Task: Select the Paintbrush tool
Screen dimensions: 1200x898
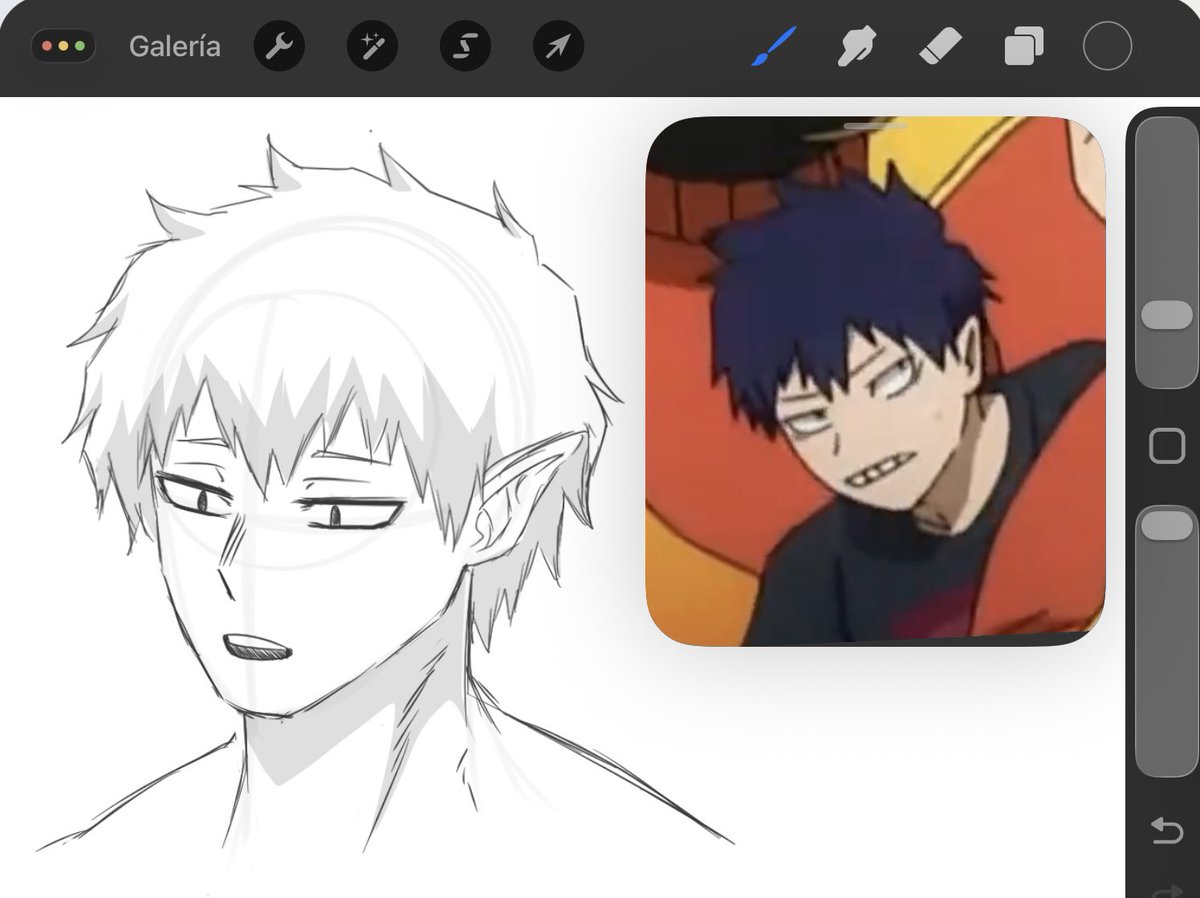Action: click(773, 46)
